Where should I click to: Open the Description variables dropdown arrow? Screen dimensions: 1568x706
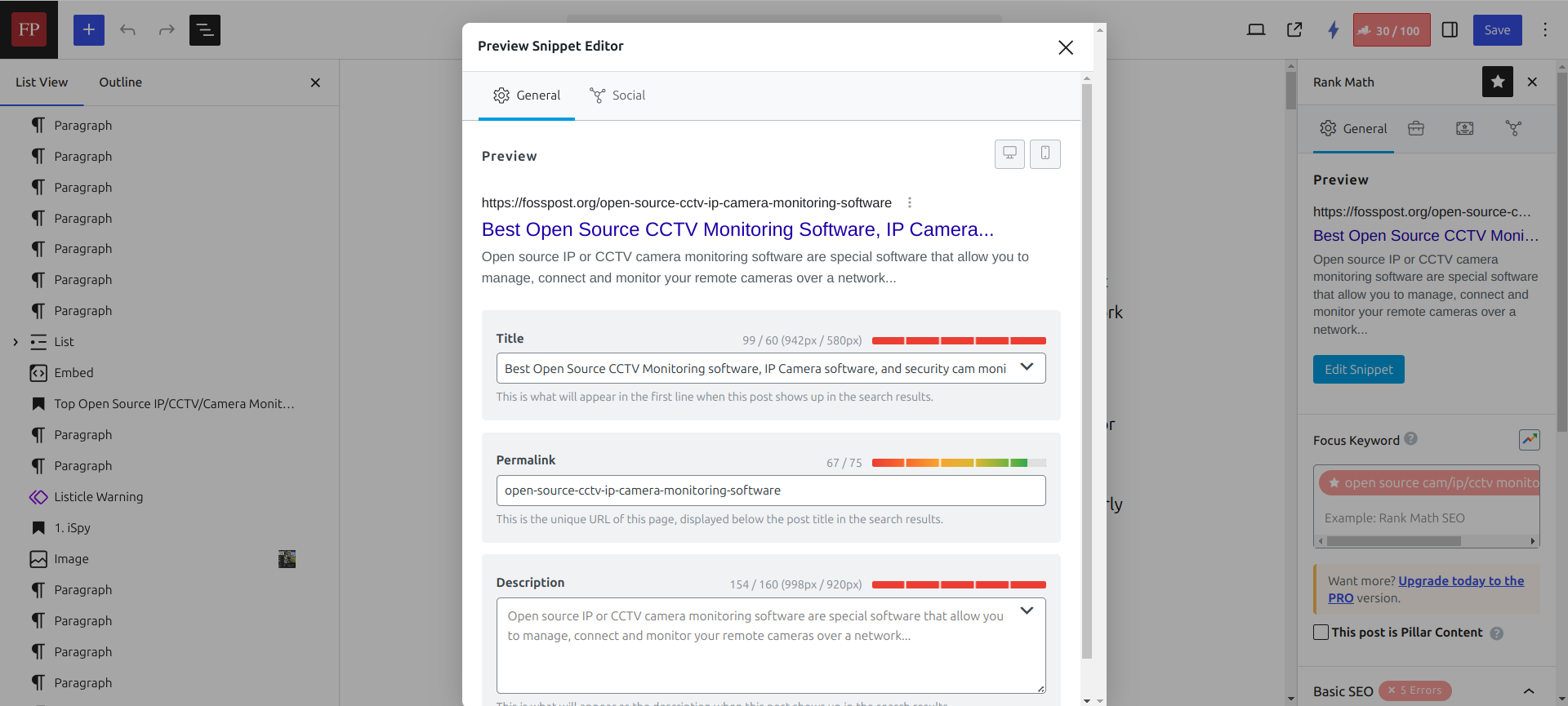1027,611
